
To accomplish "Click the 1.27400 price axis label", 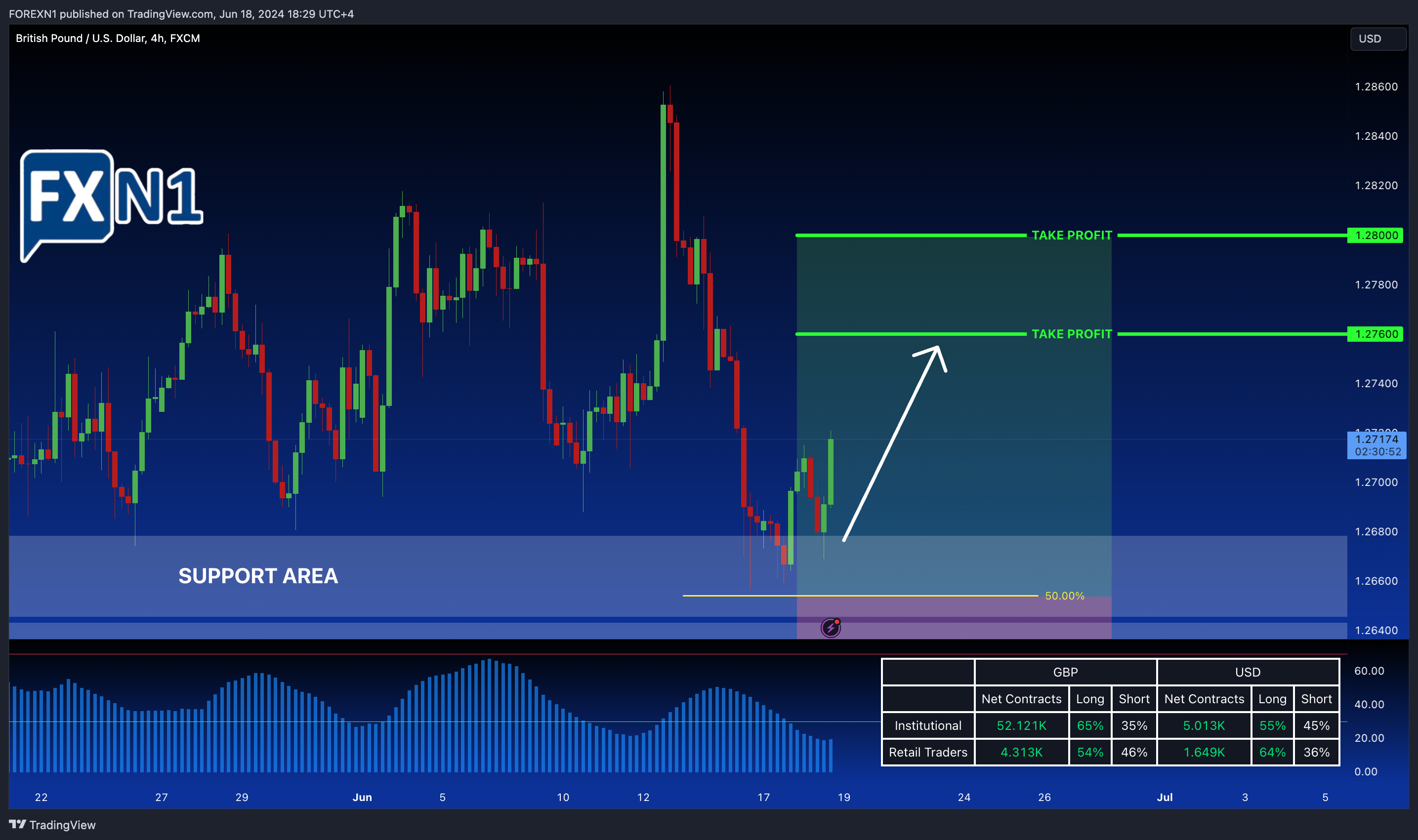I will click(1376, 384).
